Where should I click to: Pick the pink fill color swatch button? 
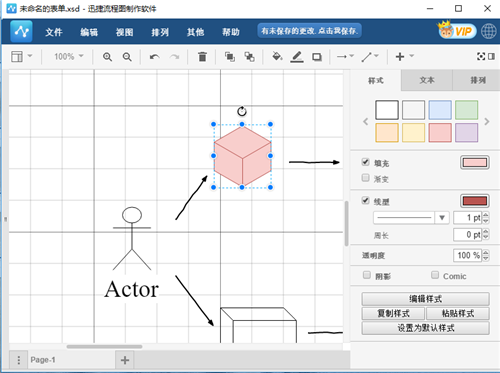coord(475,163)
